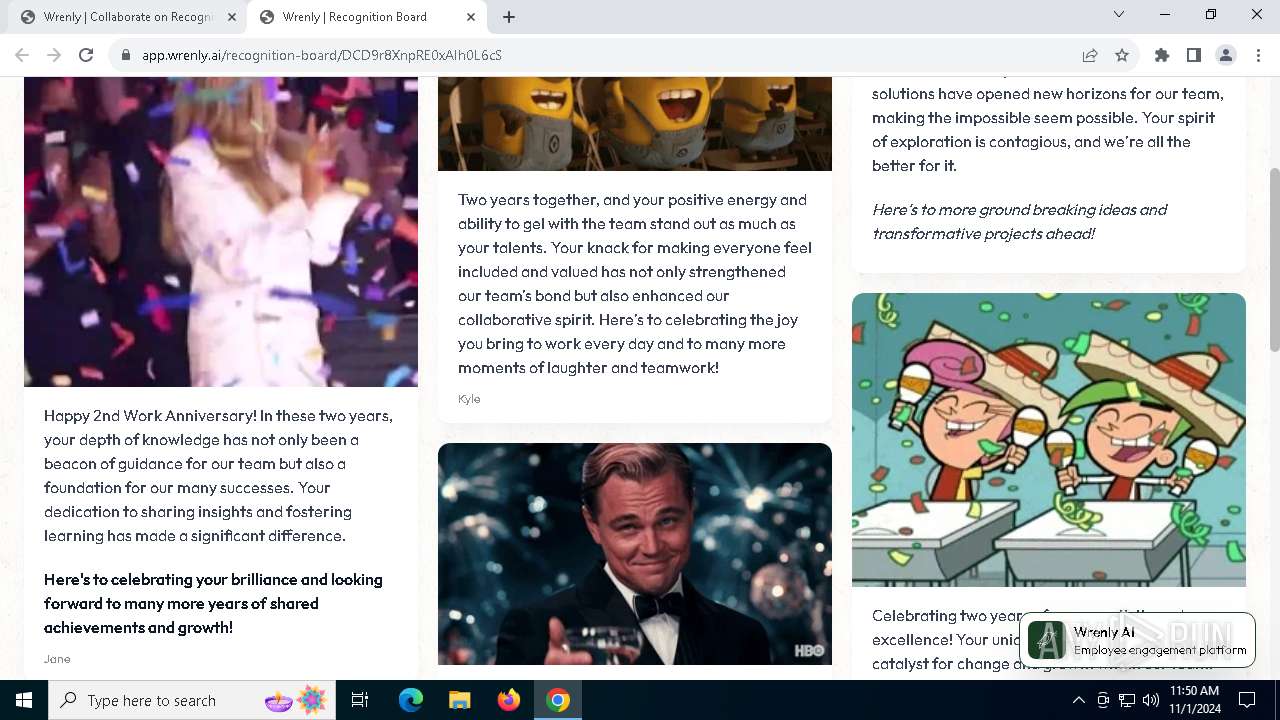Open a new browser tab
The image size is (1280, 720).
pos(509,17)
